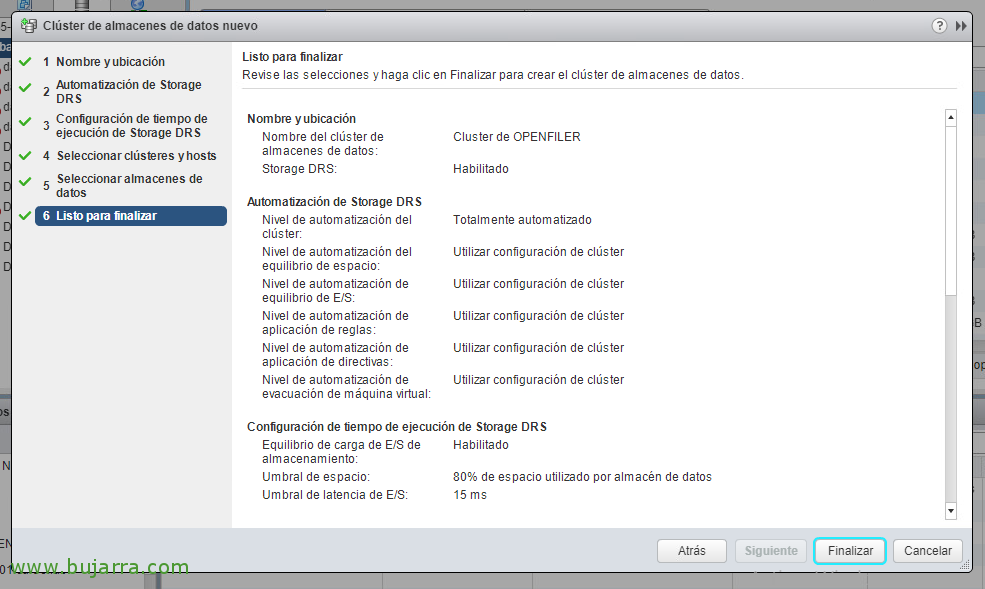Click green checkmark beside Seleccionar clústeres y hosts
The image size is (985, 589).
(25, 156)
